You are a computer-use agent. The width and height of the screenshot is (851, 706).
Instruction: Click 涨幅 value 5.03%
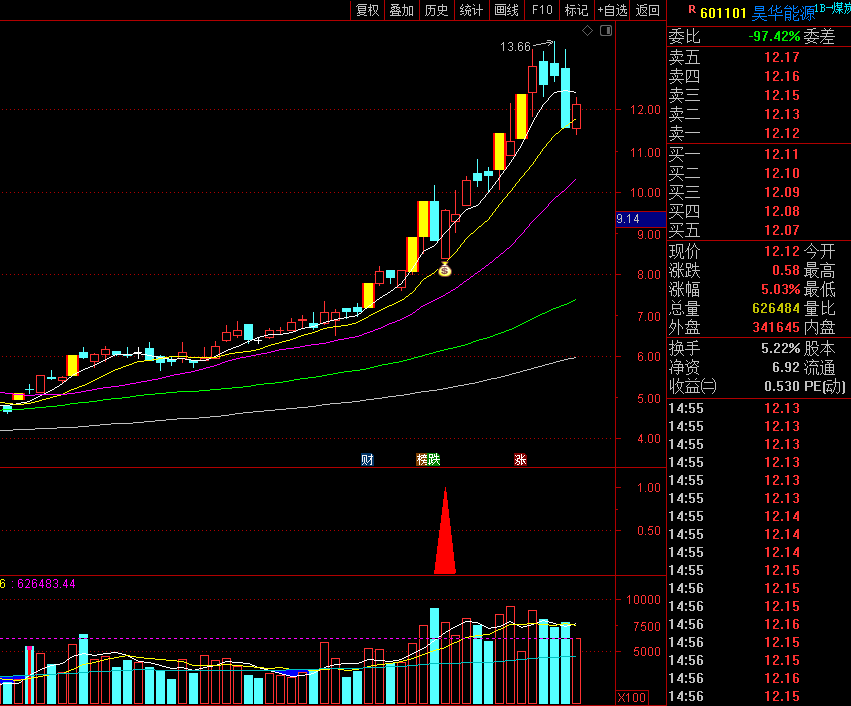(780, 289)
